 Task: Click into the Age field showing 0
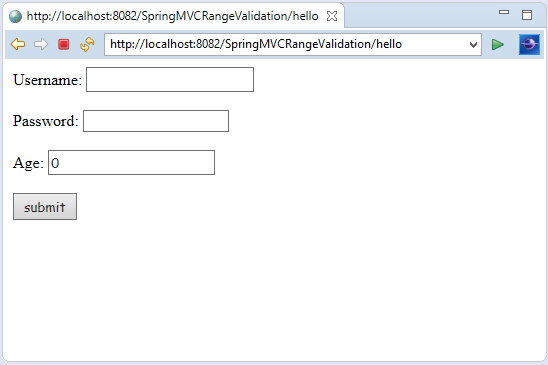coord(131,163)
